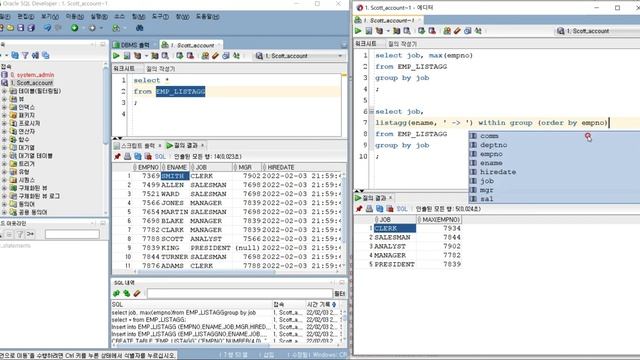This screenshot has height=360, width=640.
Task: Click the first green icon in SQL history toolbar
Action: click(116, 293)
